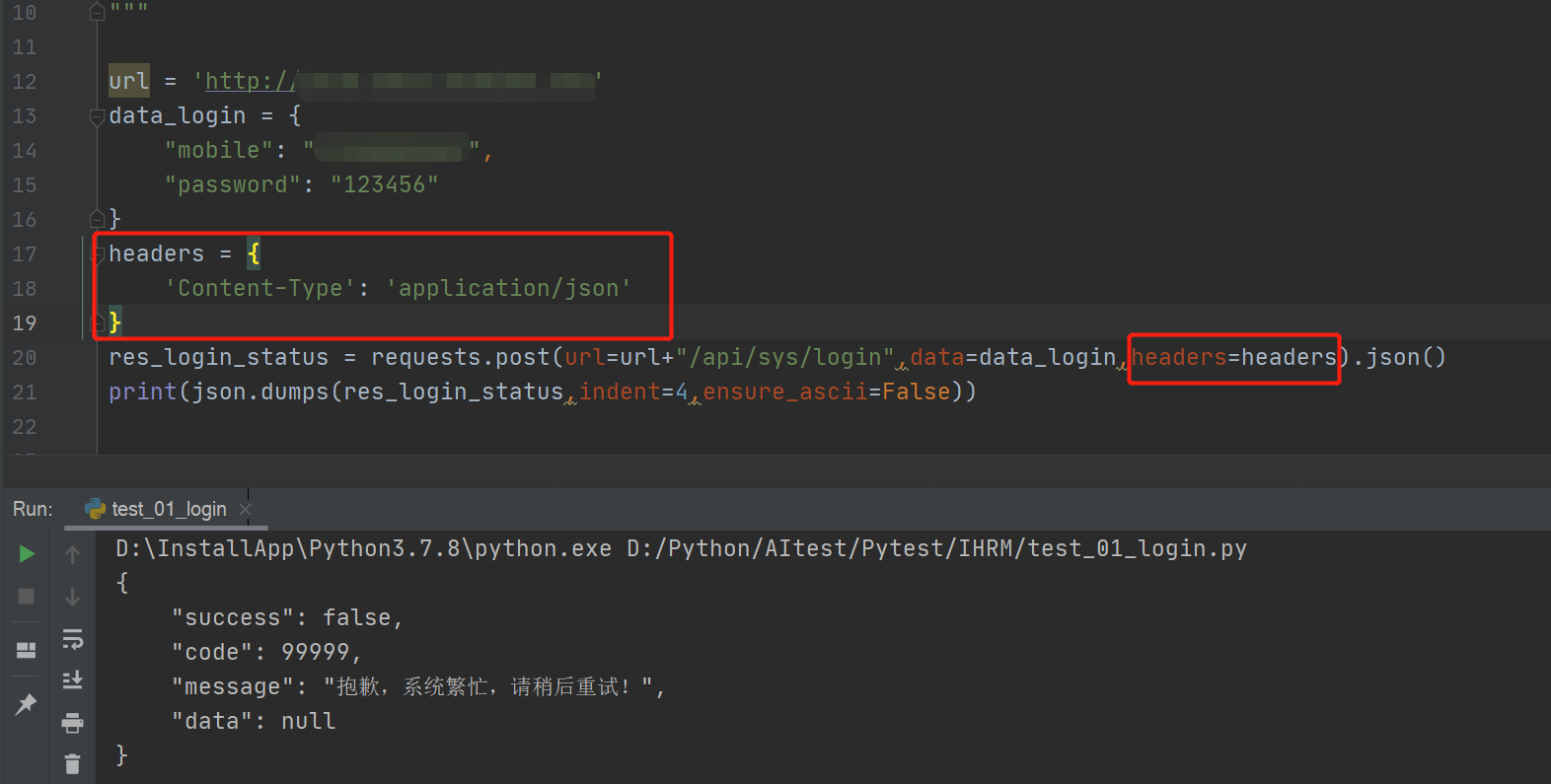This screenshot has height=784, width=1551.
Task: Collapse the data_login dict at line 13
Action: [x=97, y=117]
